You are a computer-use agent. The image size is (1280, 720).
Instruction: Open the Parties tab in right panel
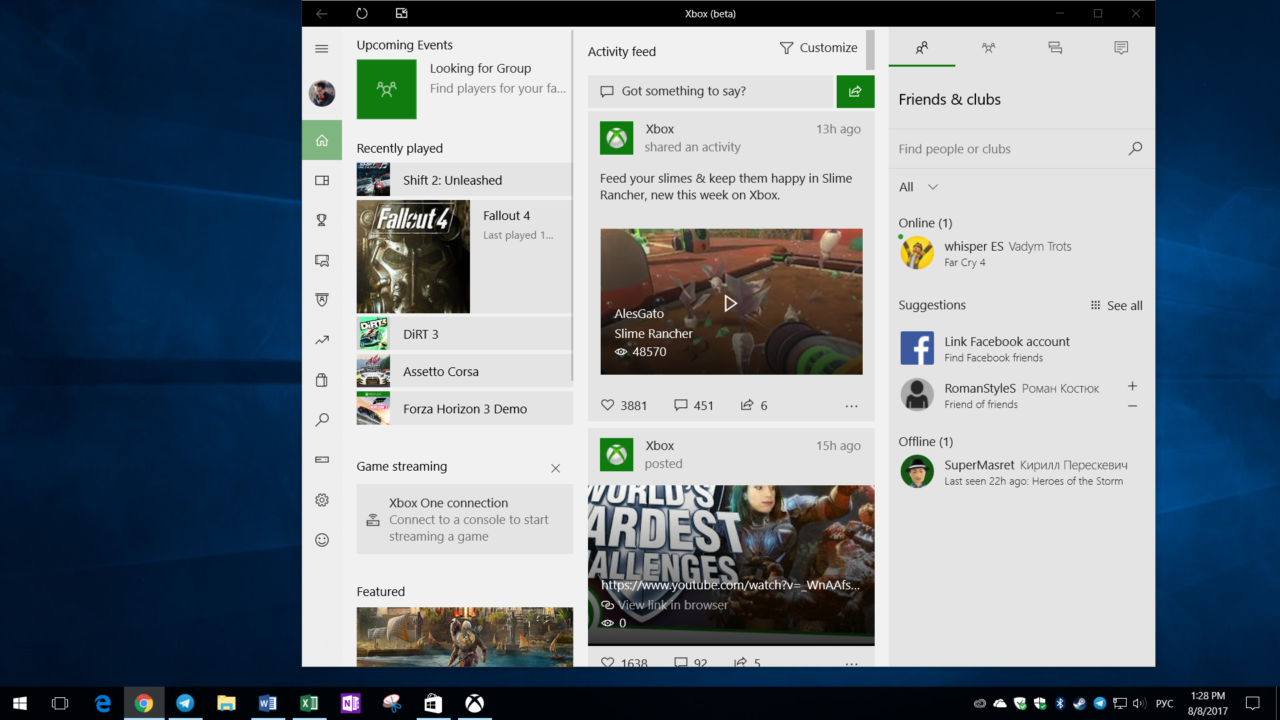point(988,47)
